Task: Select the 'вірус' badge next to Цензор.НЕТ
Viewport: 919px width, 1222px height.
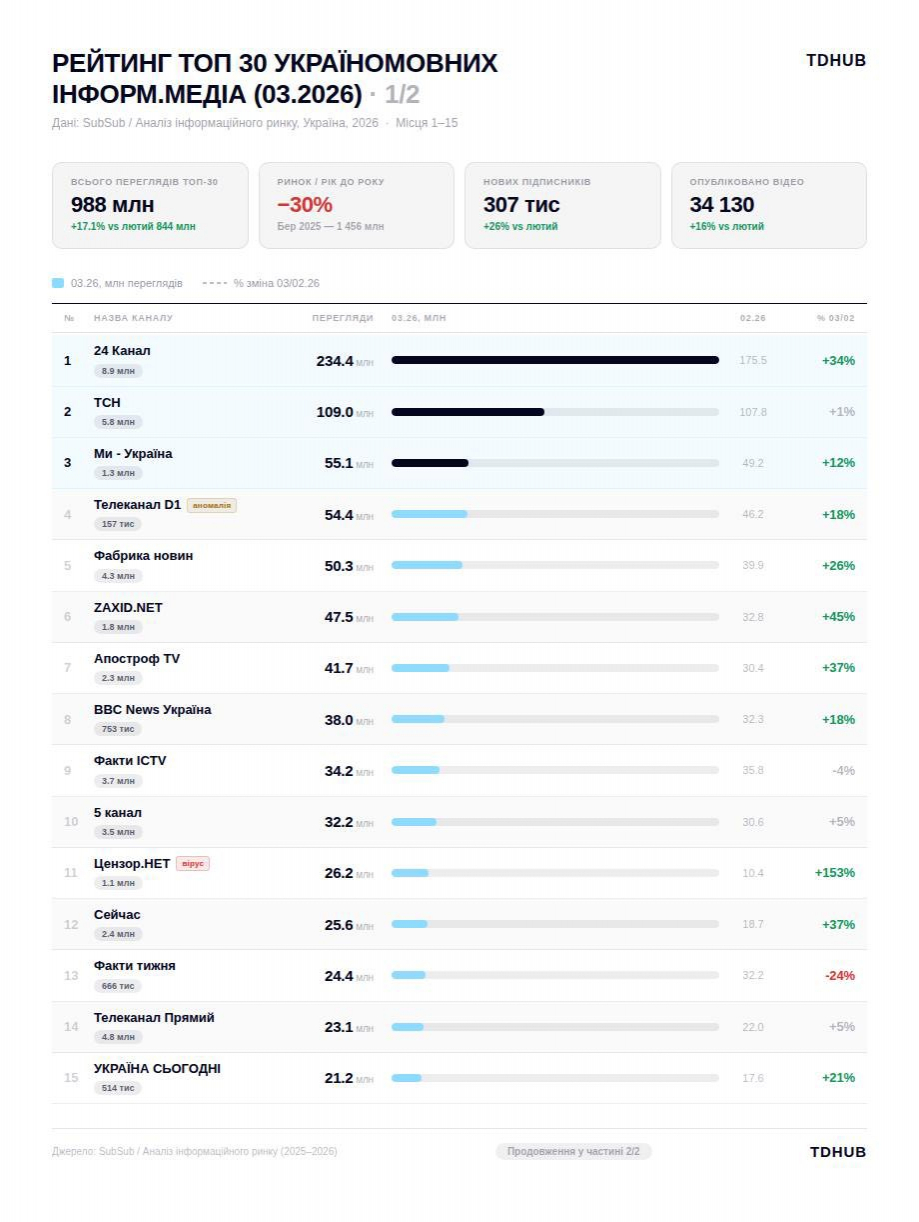Action: pos(193,864)
